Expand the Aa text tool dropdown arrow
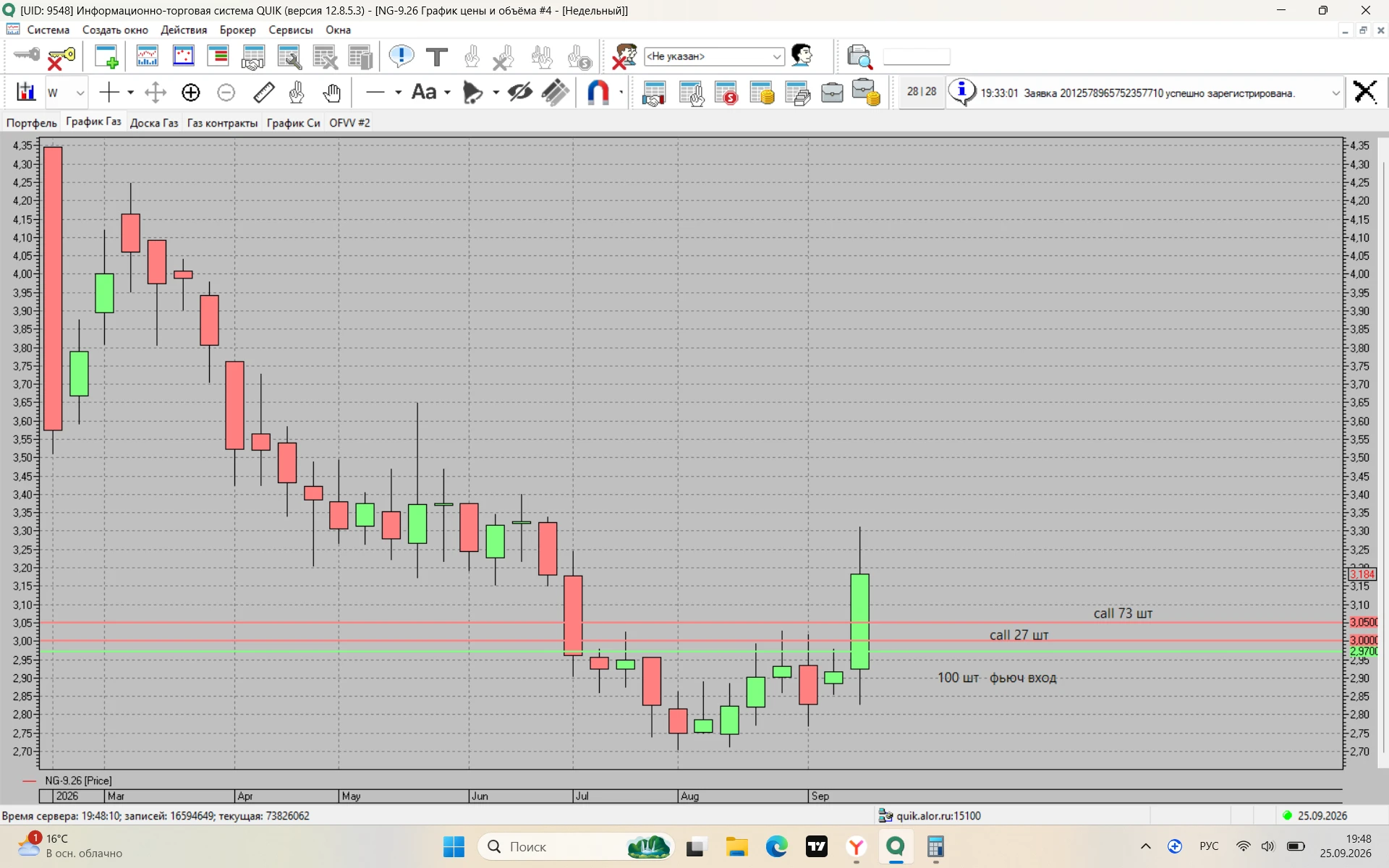 click(447, 93)
